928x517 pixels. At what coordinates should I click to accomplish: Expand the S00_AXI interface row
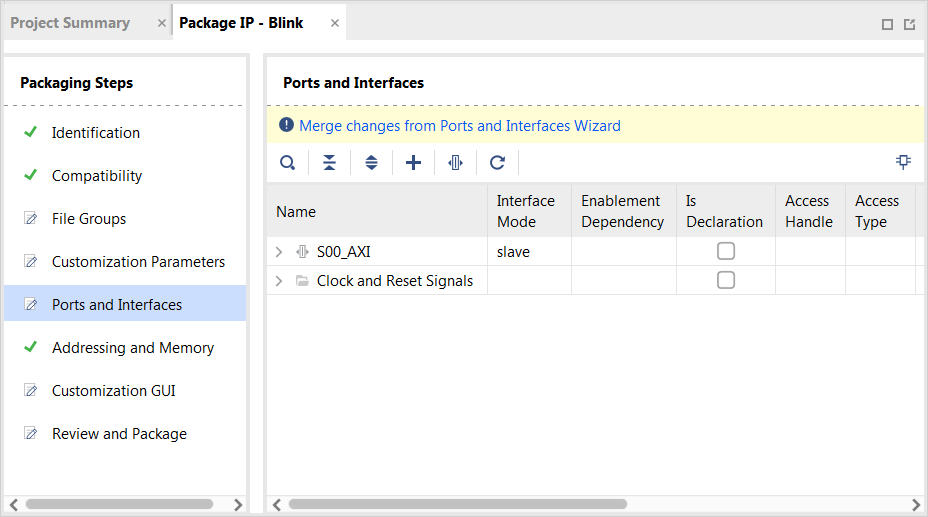pyautogui.click(x=279, y=252)
